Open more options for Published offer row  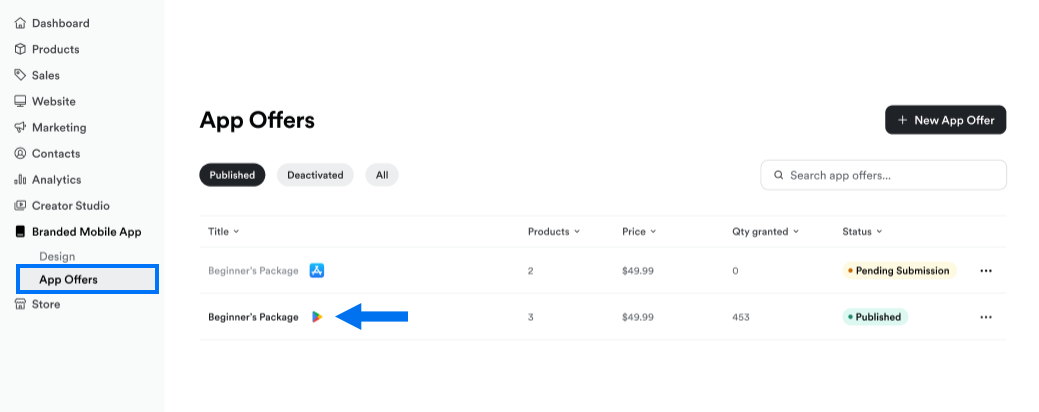(x=986, y=317)
